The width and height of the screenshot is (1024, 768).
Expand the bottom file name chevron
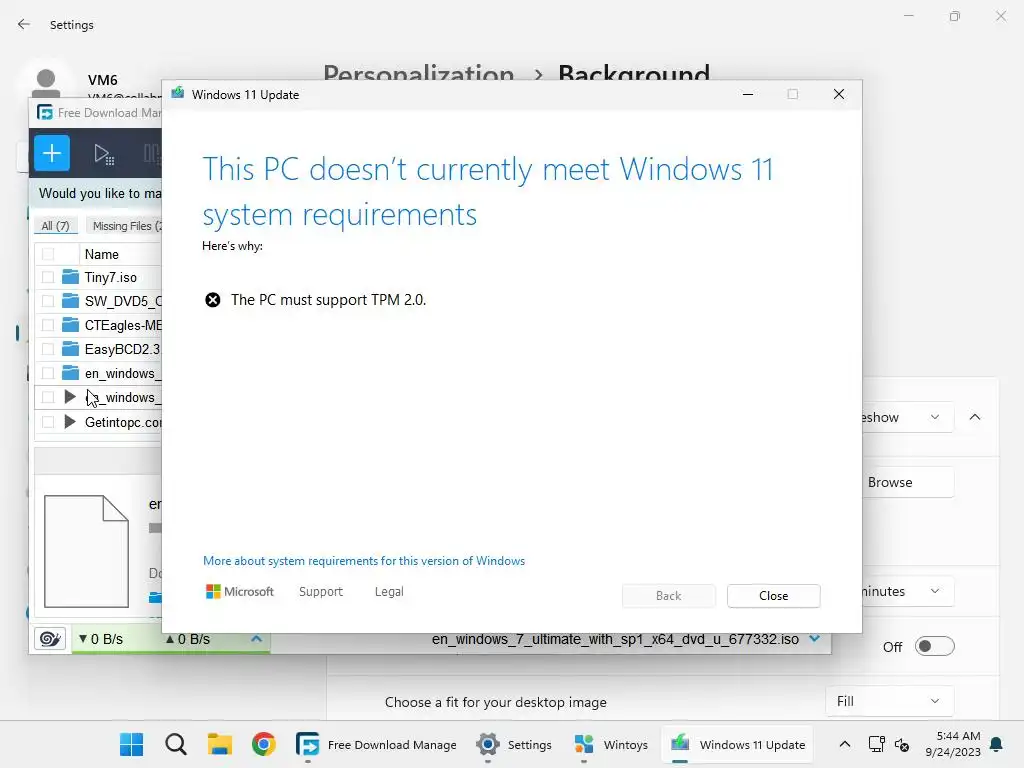click(815, 639)
